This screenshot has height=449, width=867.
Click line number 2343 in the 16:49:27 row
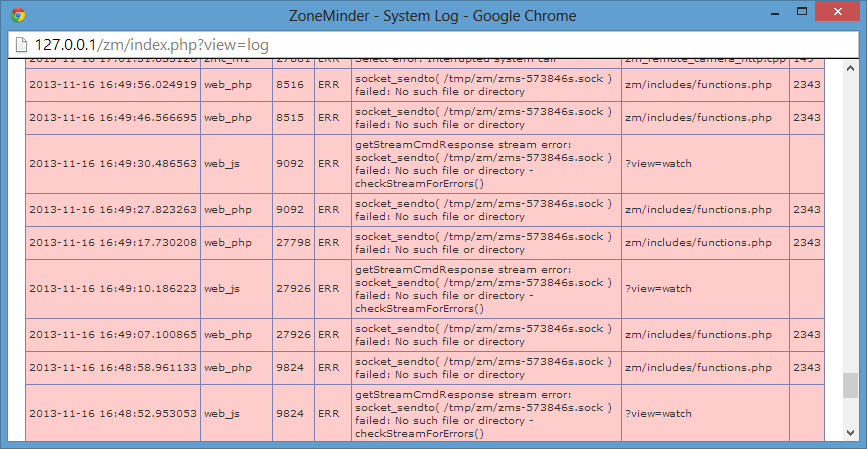pyautogui.click(x=807, y=210)
